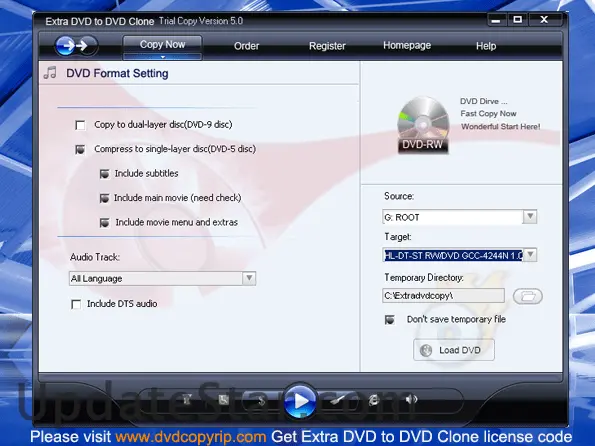Click the Load DVD button

[454, 350]
